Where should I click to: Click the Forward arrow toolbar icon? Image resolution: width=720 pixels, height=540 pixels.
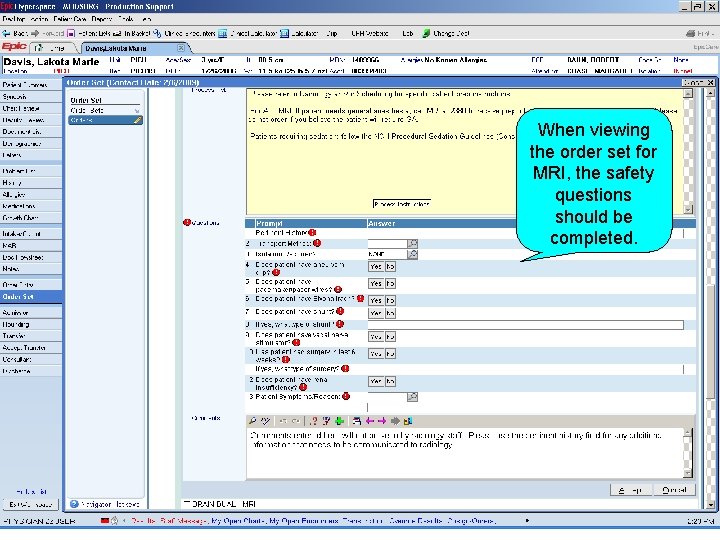(35, 33)
